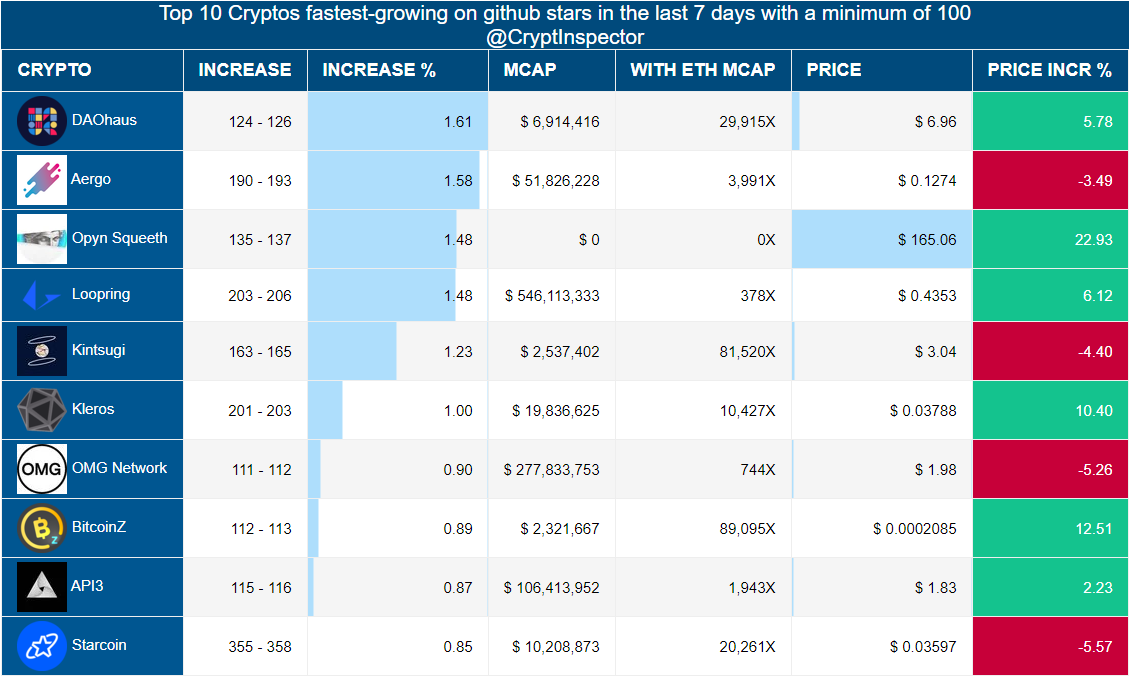Click the BitcoinZ coin logo

[42, 528]
